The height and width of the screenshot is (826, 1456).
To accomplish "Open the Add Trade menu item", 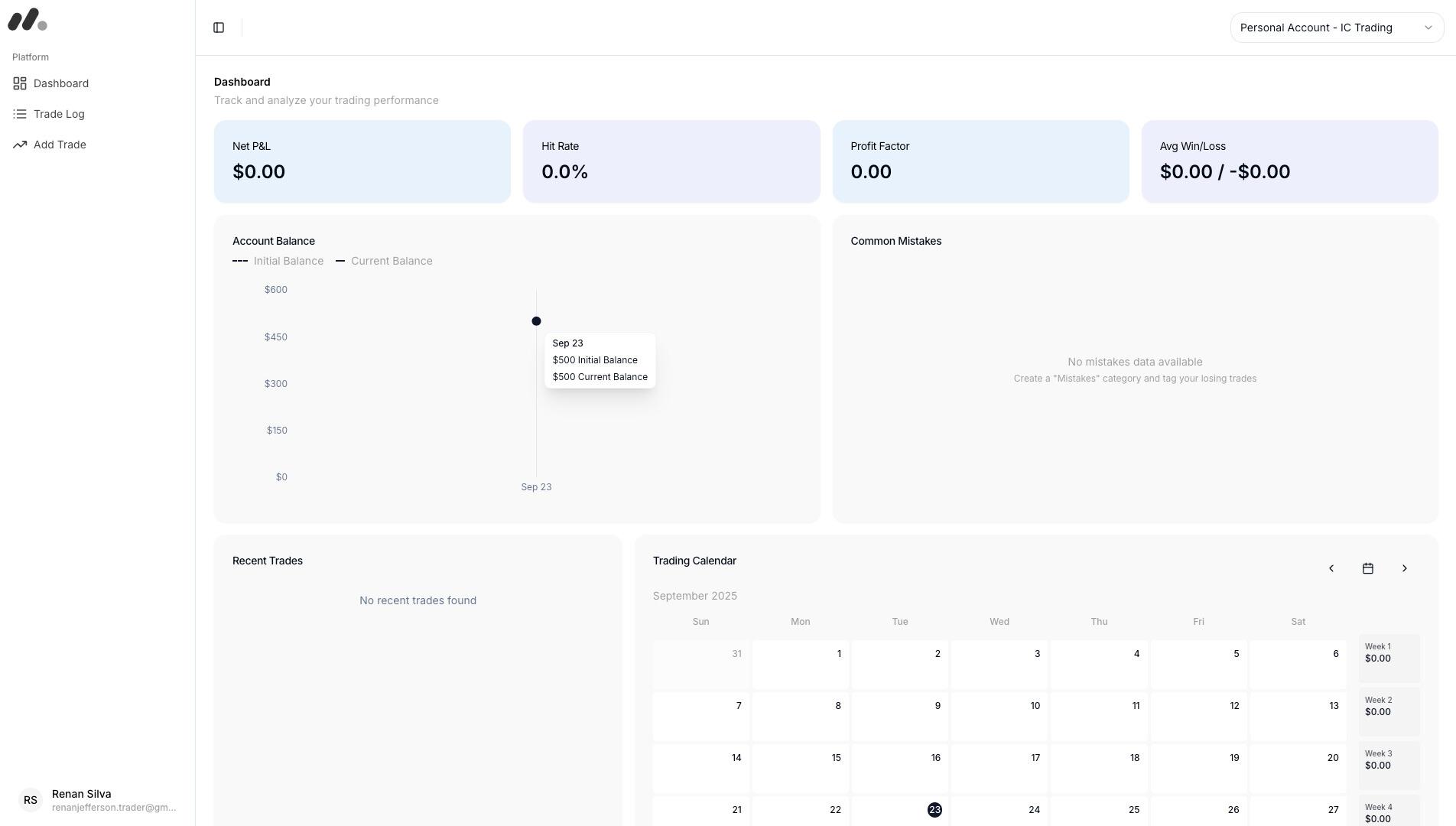I will [x=60, y=145].
